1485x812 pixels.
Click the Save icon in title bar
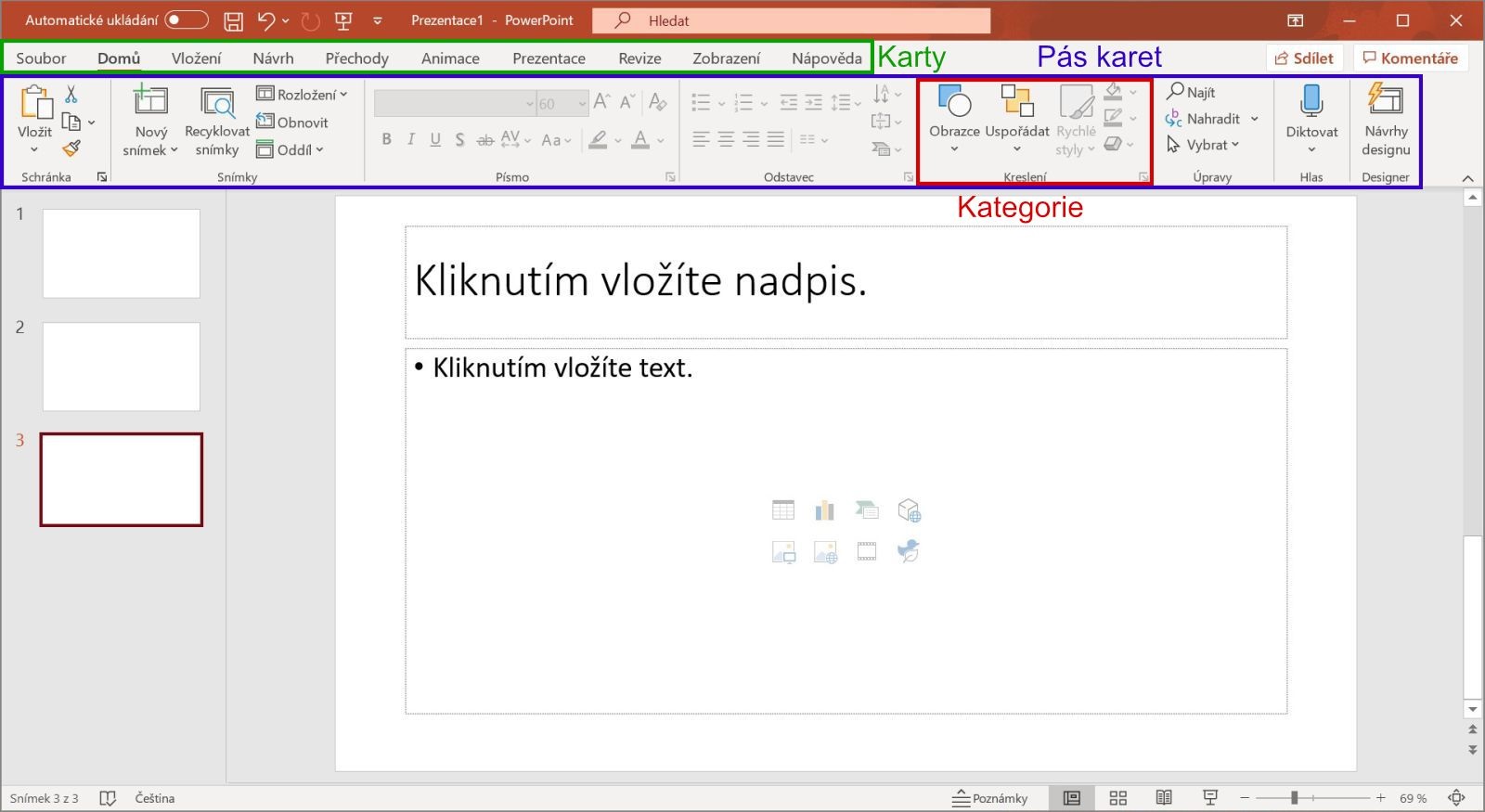click(234, 20)
